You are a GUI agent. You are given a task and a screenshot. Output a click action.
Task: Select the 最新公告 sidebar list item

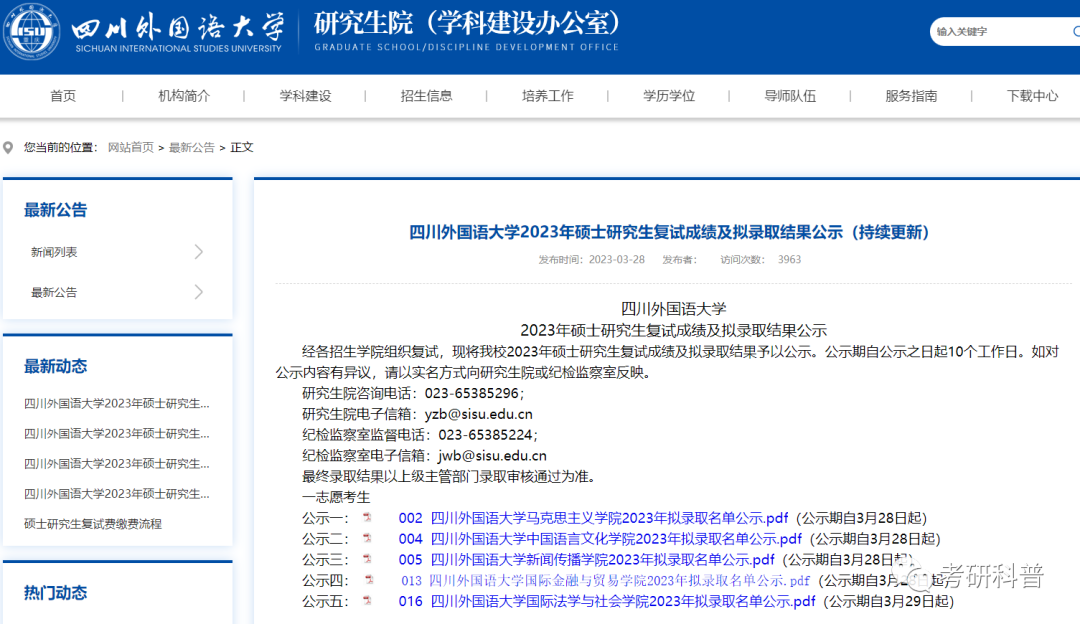pyautogui.click(x=54, y=292)
